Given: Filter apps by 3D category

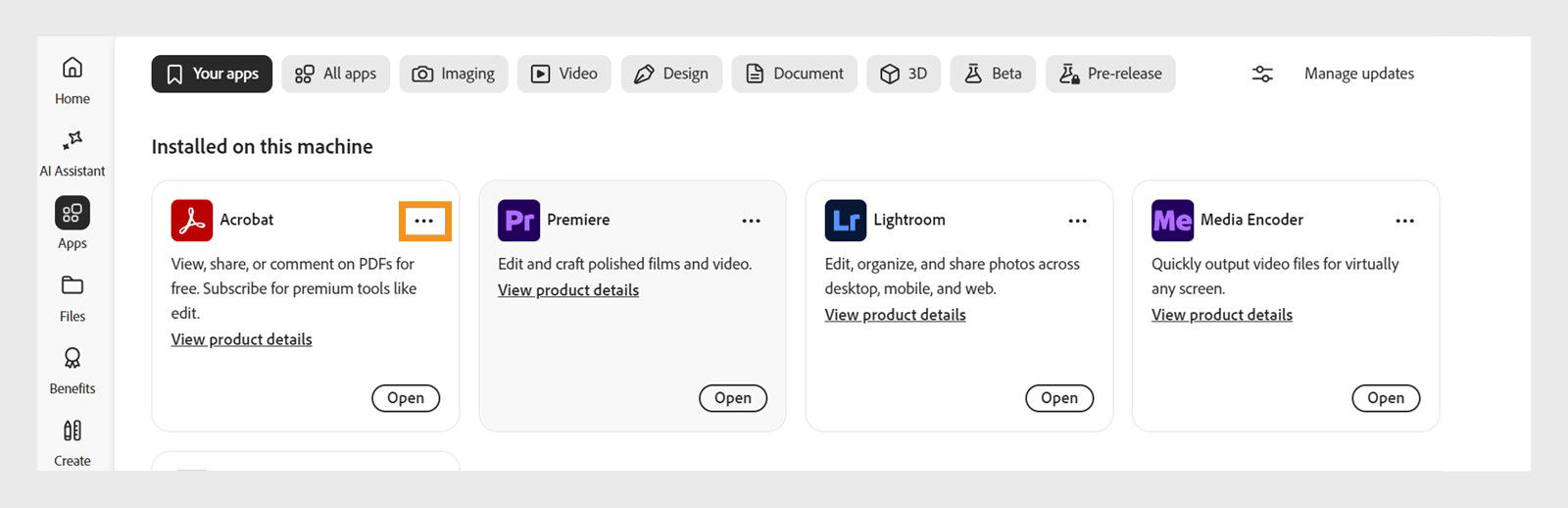Looking at the screenshot, I should coord(904,74).
